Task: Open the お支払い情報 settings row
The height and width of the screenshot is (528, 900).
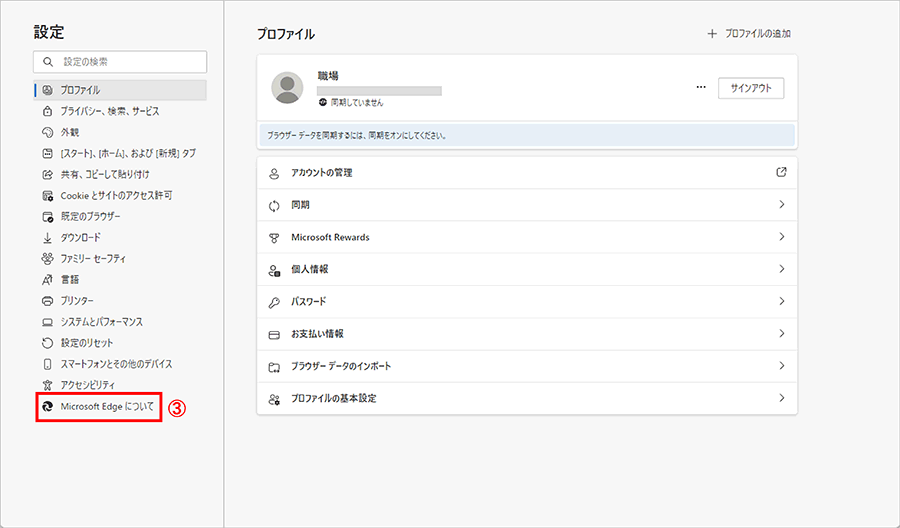Action: (x=527, y=334)
